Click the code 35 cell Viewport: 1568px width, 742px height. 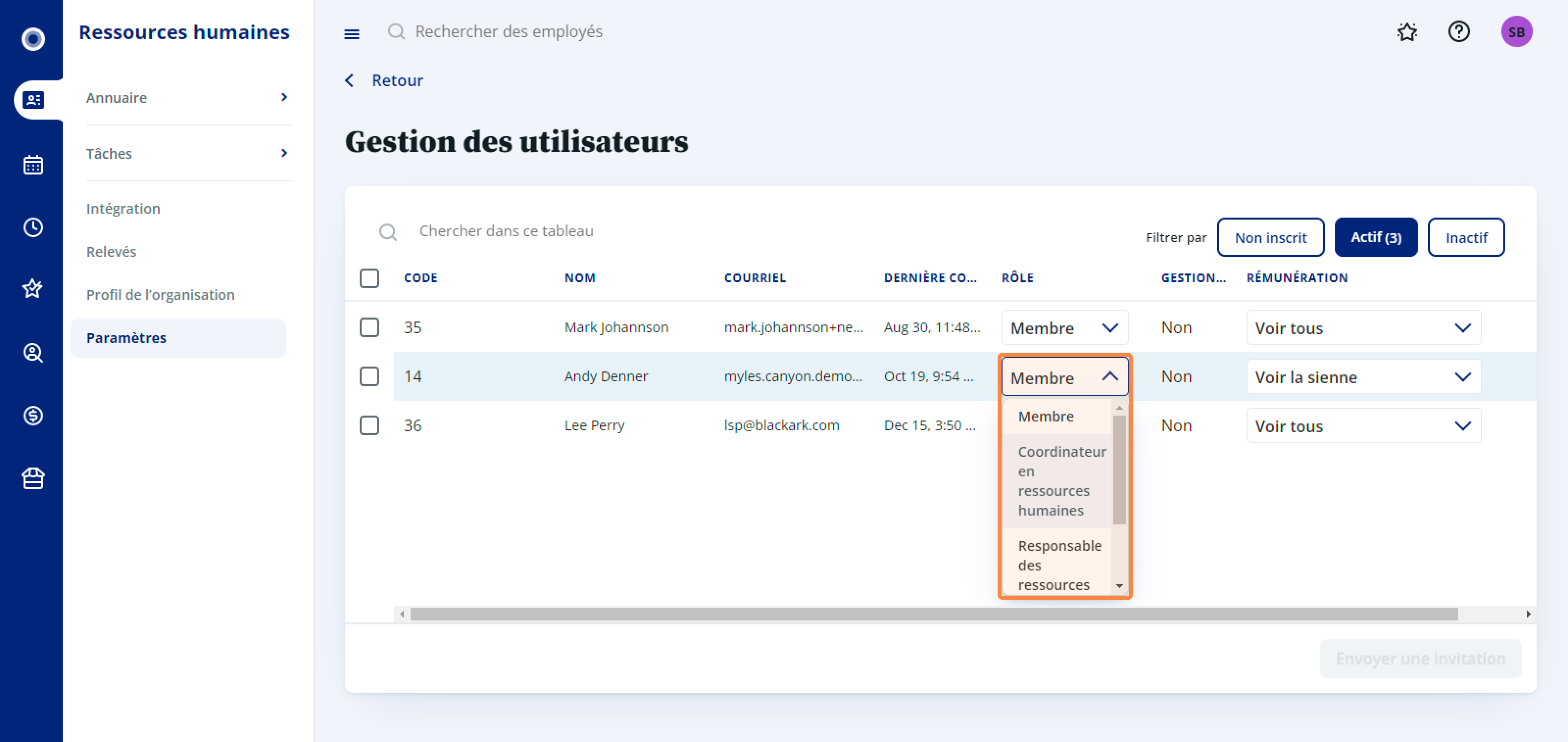pos(413,327)
